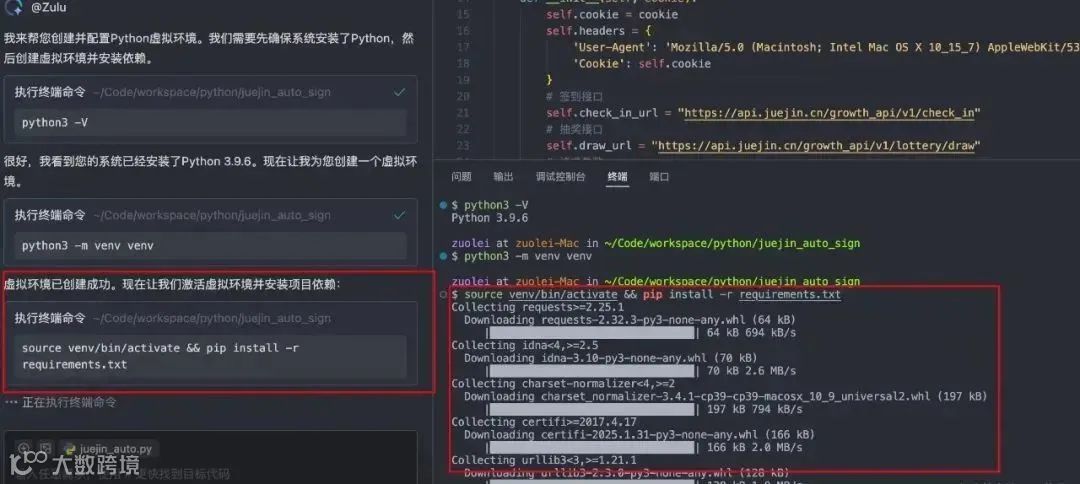Click the Python icon on juejin_auto.py chip
Viewport: 1080px width, 484px height.
click(70, 449)
